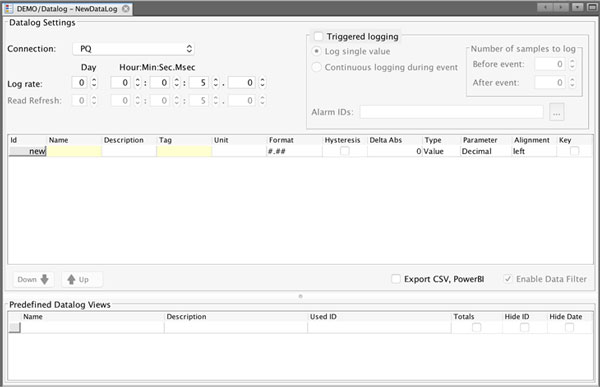Image resolution: width=600 pixels, height=387 pixels.
Task: Click the Name column header in datalog table
Action: 74,140
